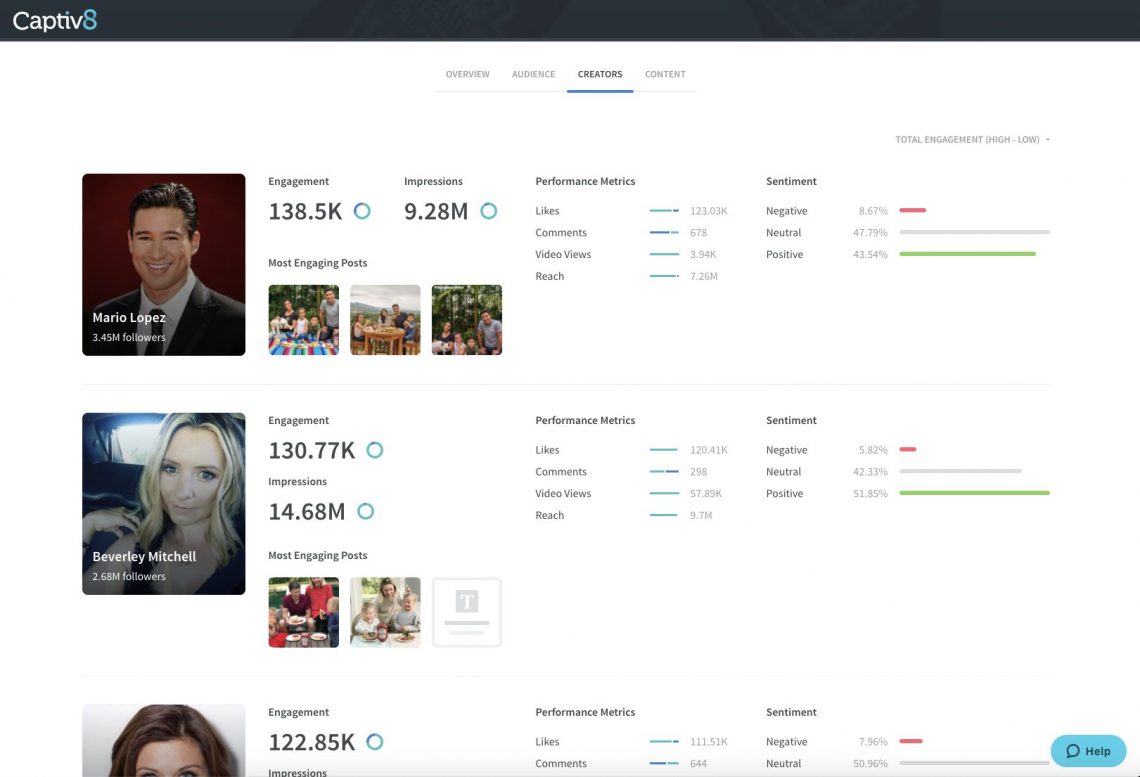
Task: Click the text post icon in Beverley Mitchell's engaging posts
Action: (466, 612)
